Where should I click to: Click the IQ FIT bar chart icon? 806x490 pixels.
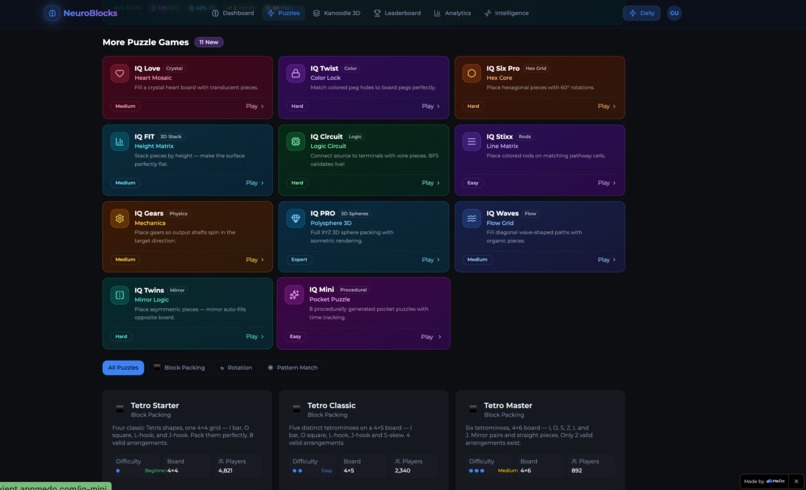(x=119, y=142)
